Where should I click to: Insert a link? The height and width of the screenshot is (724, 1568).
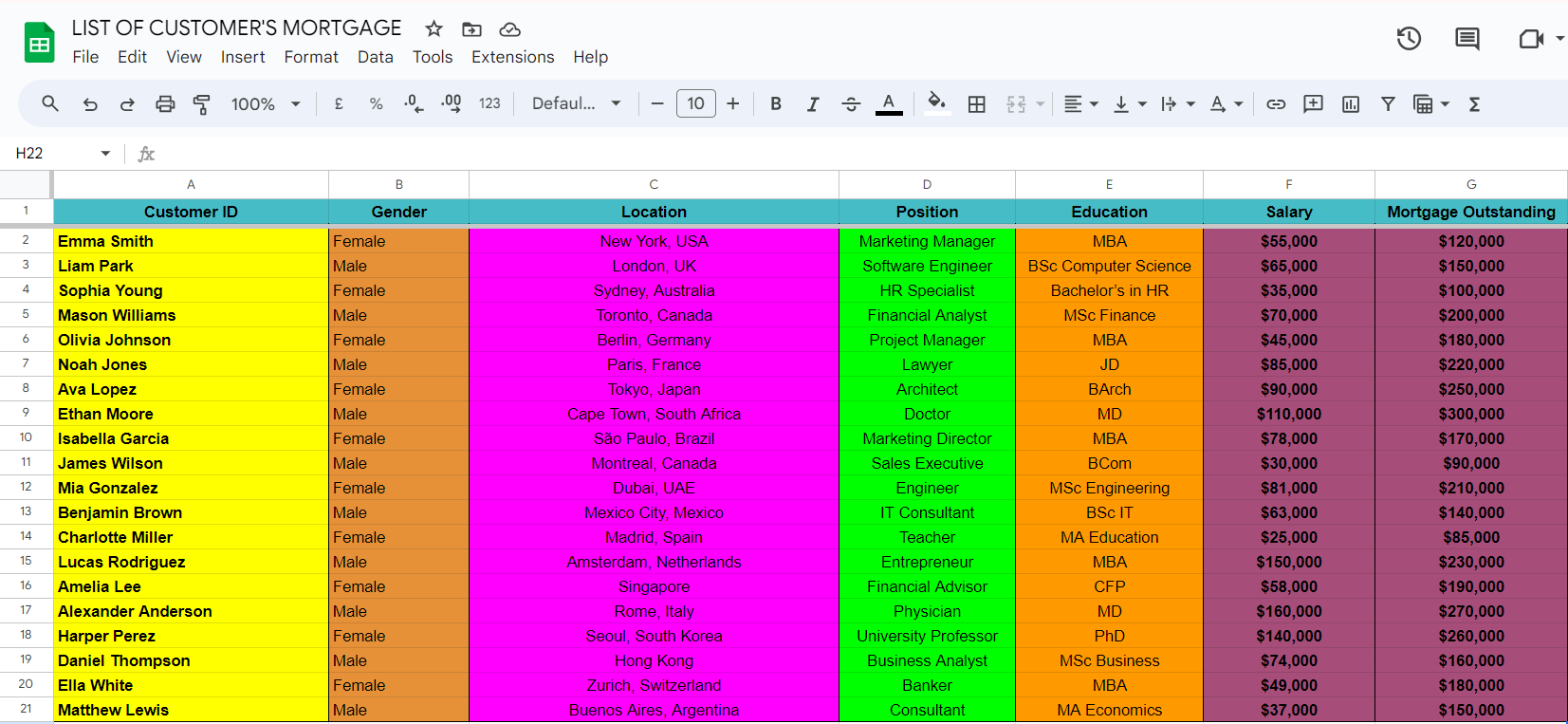(1276, 104)
